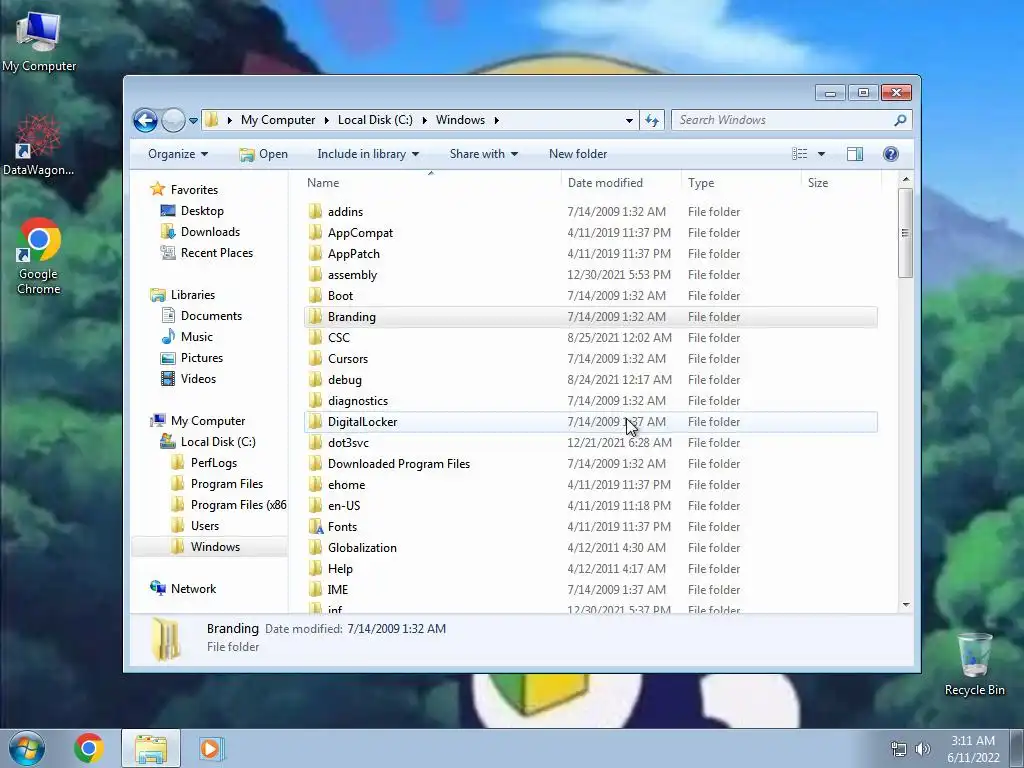
Task: Open Chrome from the taskbar
Action: point(89,748)
